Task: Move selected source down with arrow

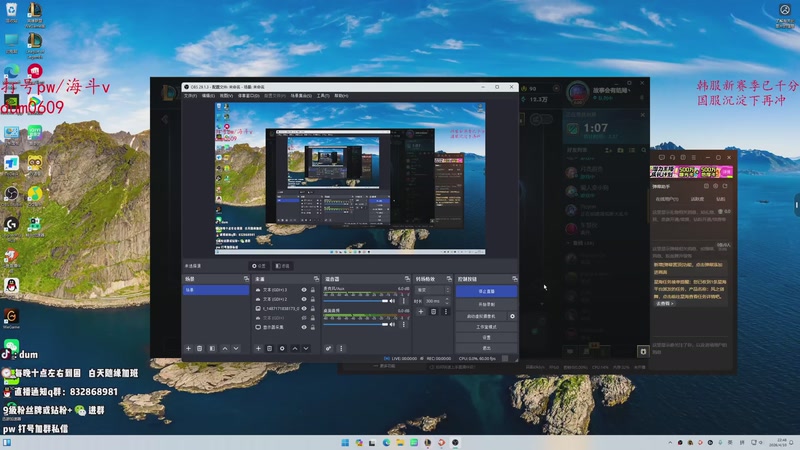Action: (x=305, y=348)
